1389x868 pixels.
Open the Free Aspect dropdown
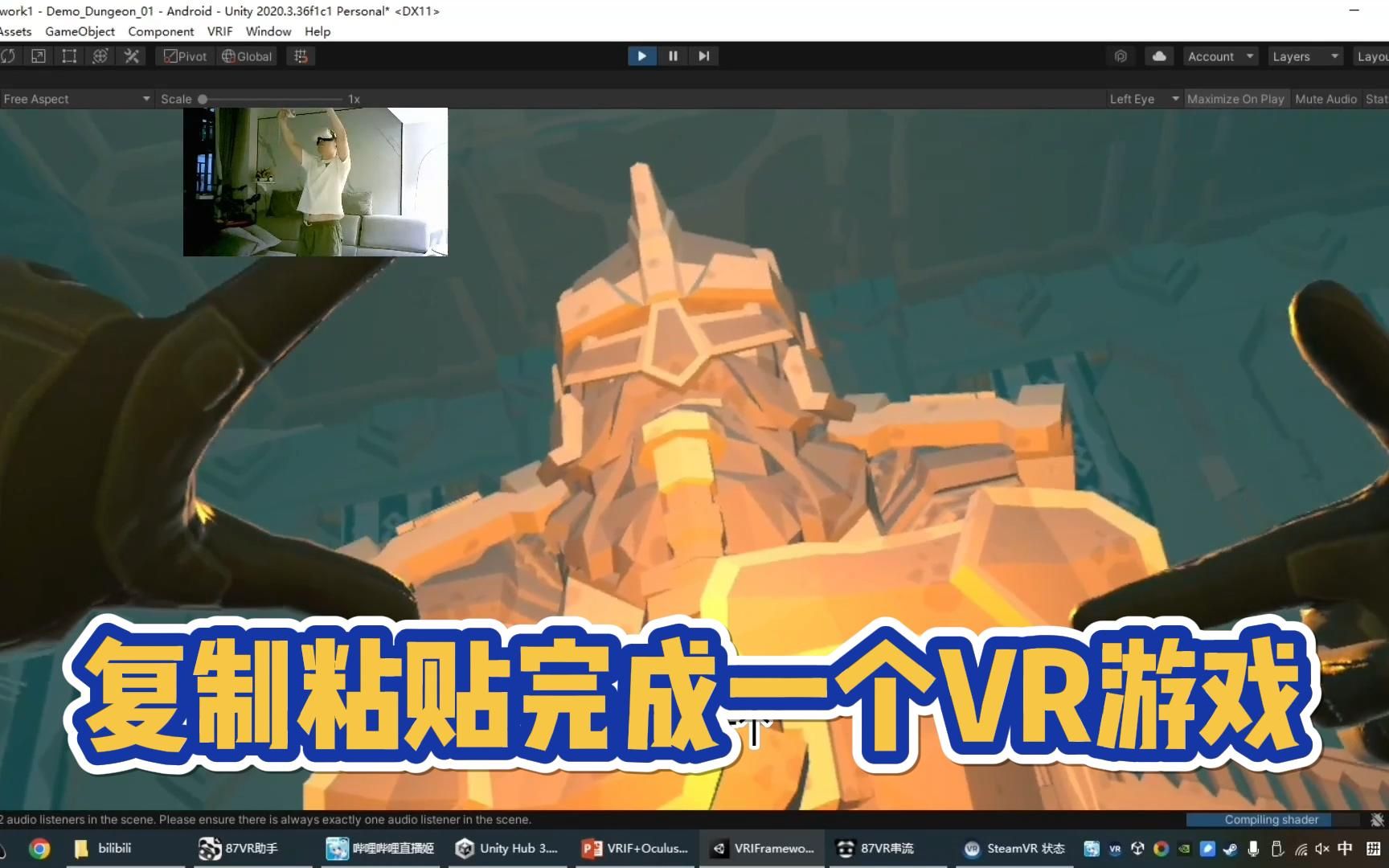click(x=76, y=98)
